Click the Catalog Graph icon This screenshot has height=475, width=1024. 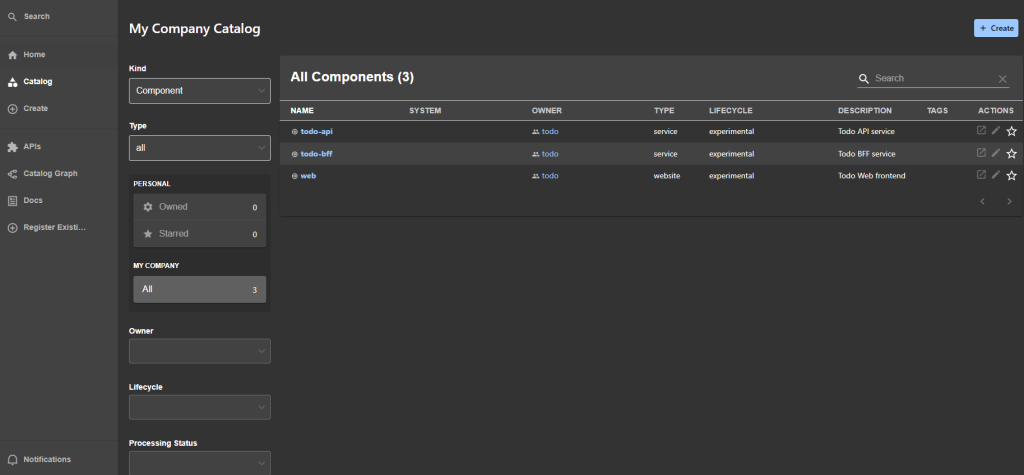[x=12, y=174]
